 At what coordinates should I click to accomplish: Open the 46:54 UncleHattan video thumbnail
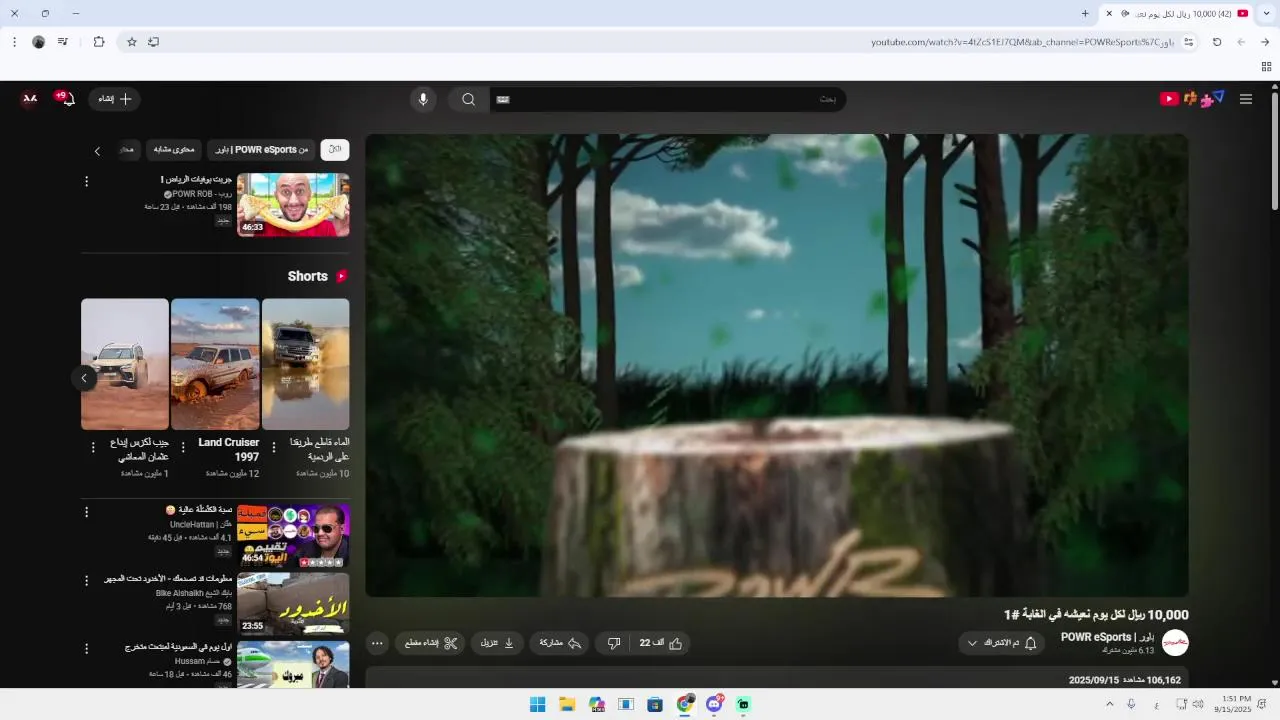293,536
